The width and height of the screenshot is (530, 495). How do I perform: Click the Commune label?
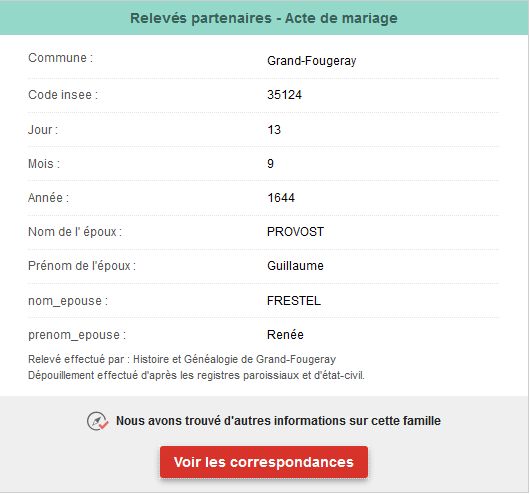click(x=61, y=58)
